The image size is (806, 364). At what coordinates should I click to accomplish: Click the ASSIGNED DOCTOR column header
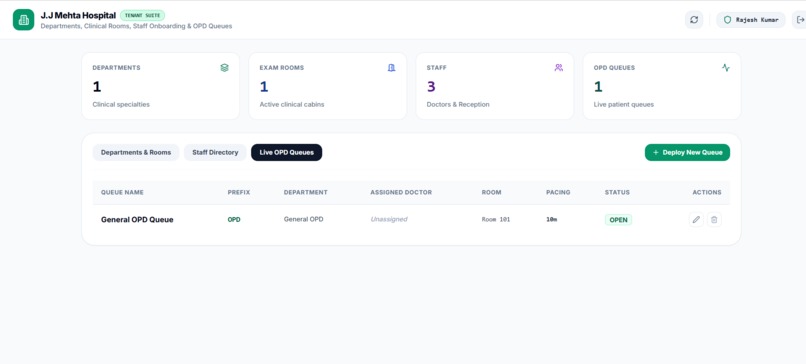coord(401,192)
